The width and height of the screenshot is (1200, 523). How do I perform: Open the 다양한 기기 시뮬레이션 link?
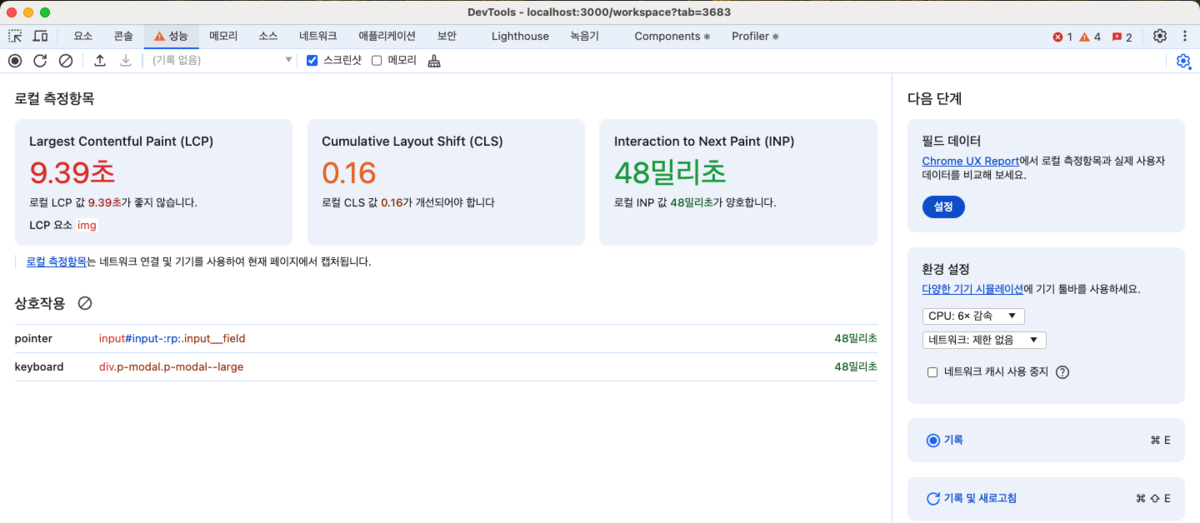coord(972,289)
